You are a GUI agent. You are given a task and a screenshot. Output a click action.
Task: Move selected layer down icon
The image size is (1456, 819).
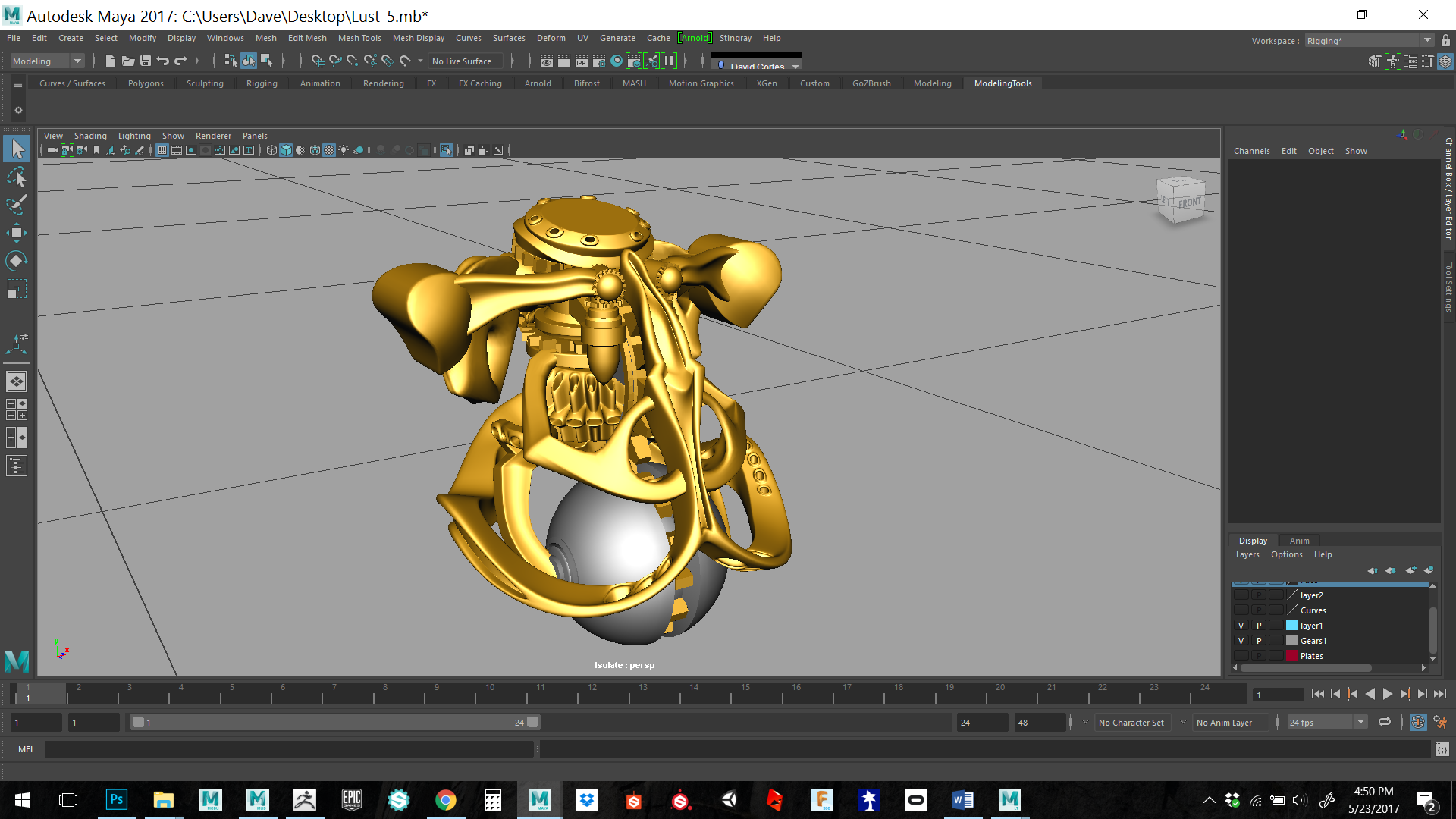1391,570
